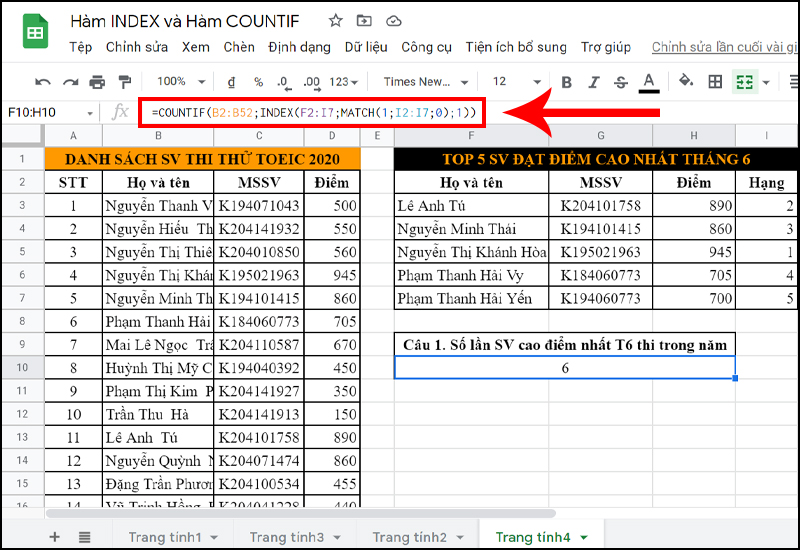Select column B header
The height and width of the screenshot is (550, 800).
tap(158, 136)
